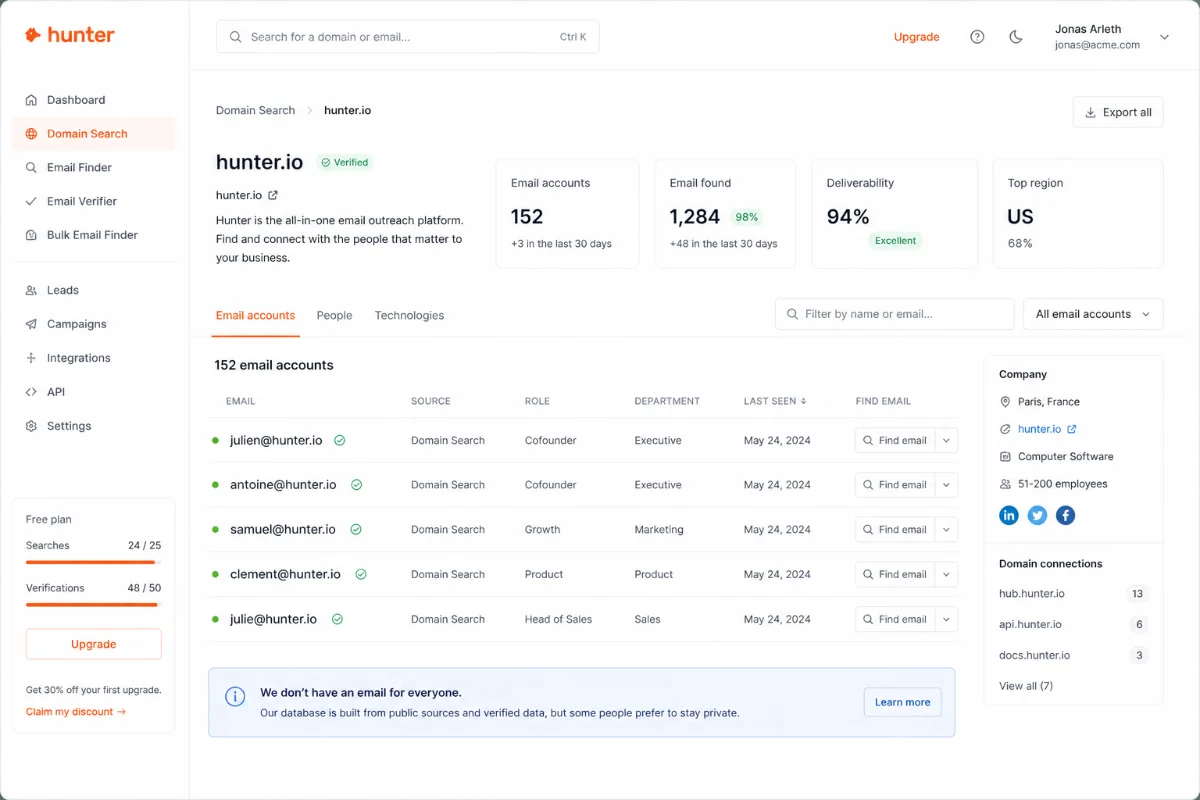Expand Find email options for samuel@hunter.io

point(947,530)
